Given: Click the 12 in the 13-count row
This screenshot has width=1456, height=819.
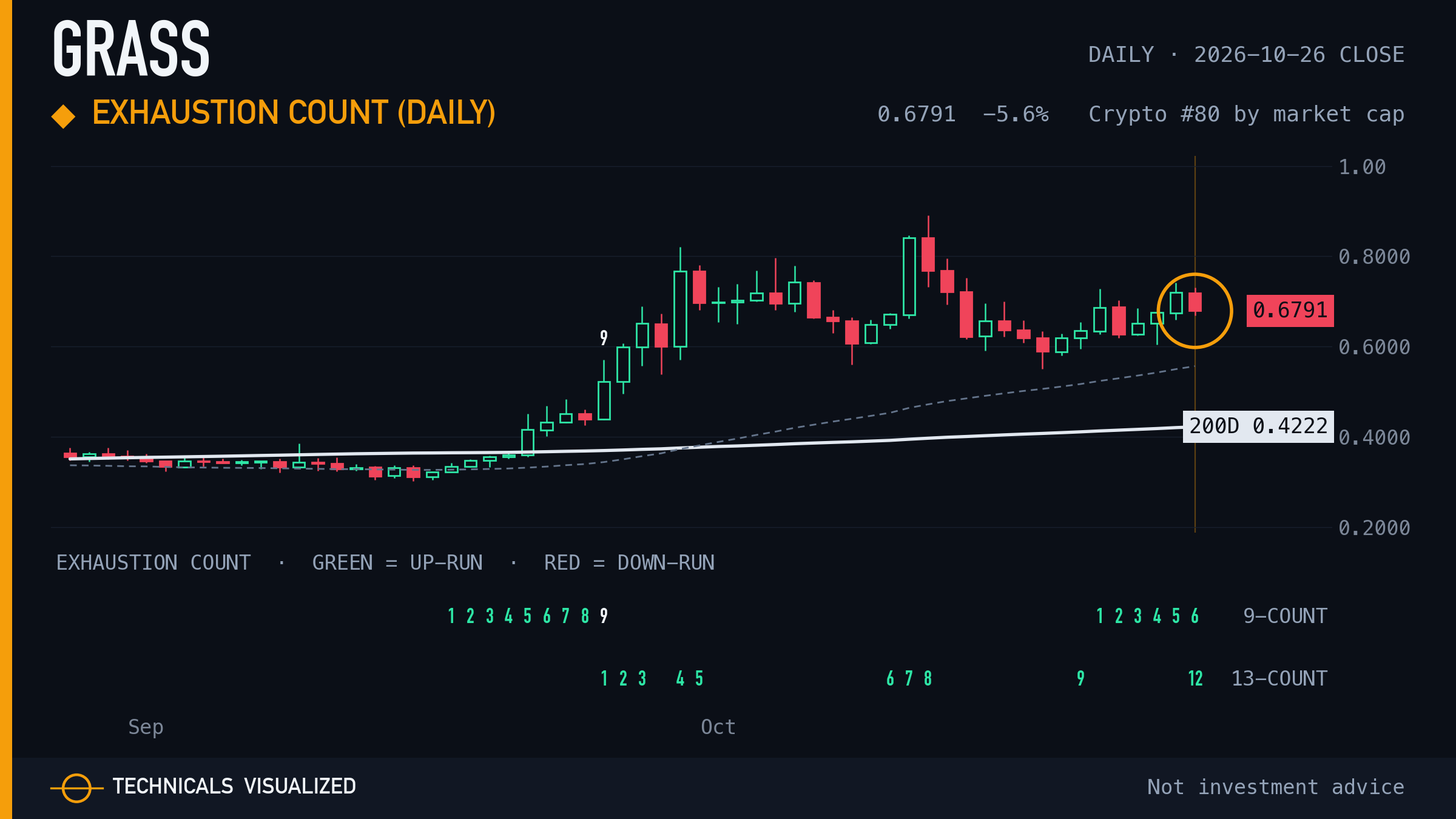Looking at the screenshot, I should point(1195,678).
